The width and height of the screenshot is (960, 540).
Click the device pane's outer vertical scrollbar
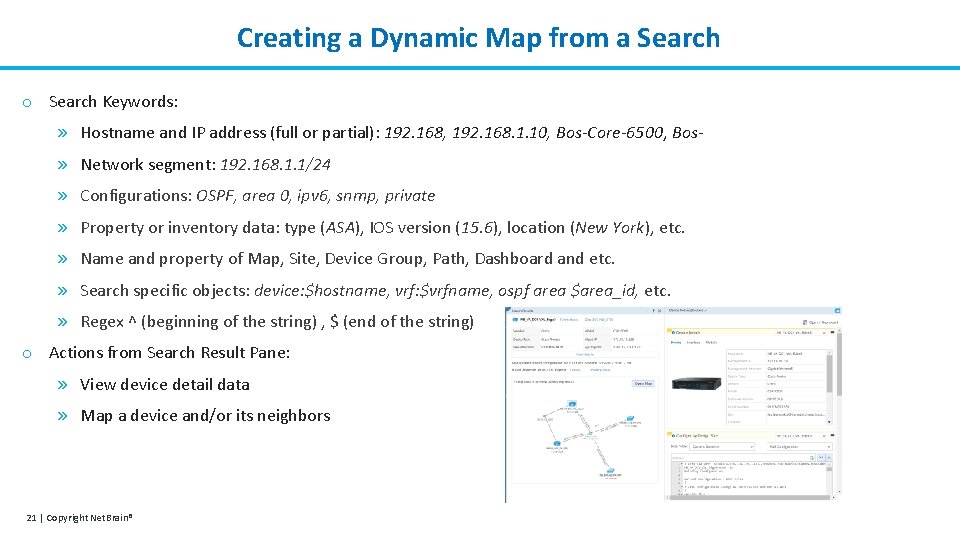click(839, 364)
